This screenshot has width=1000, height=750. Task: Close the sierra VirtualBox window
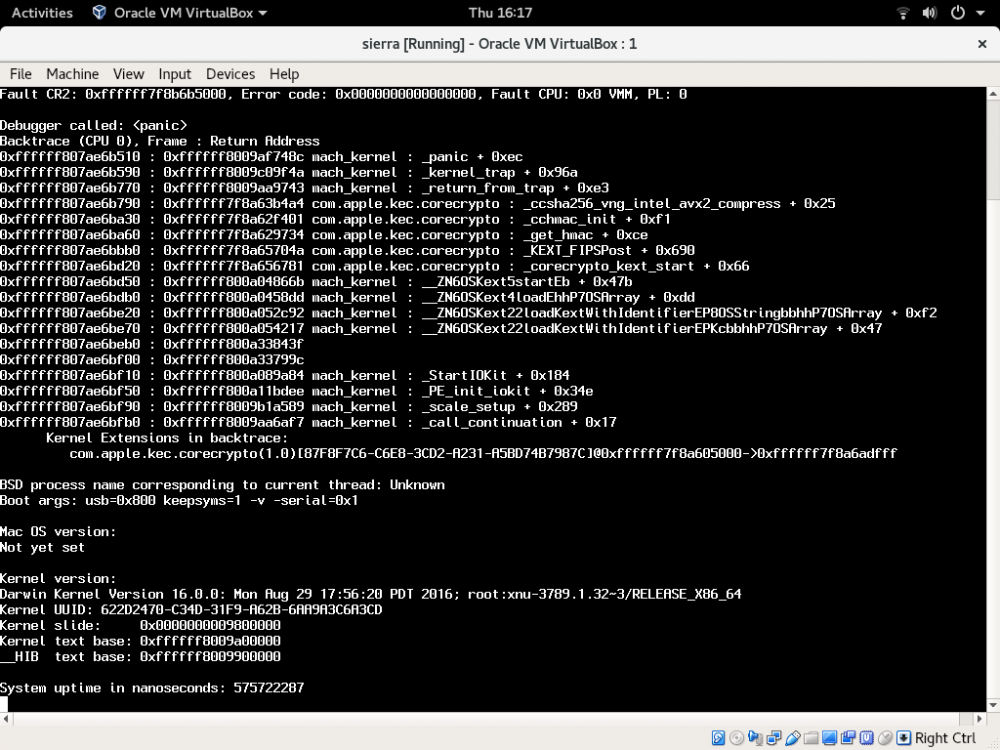pyautogui.click(x=982, y=44)
